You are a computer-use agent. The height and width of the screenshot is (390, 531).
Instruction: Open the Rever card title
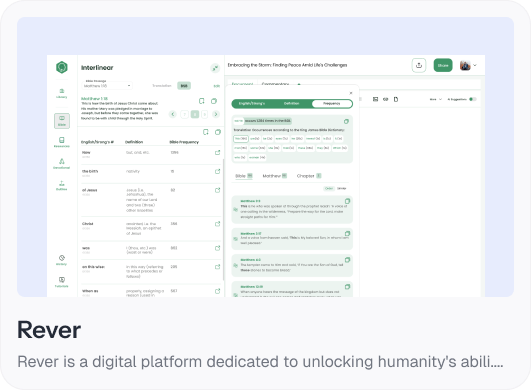point(49,330)
